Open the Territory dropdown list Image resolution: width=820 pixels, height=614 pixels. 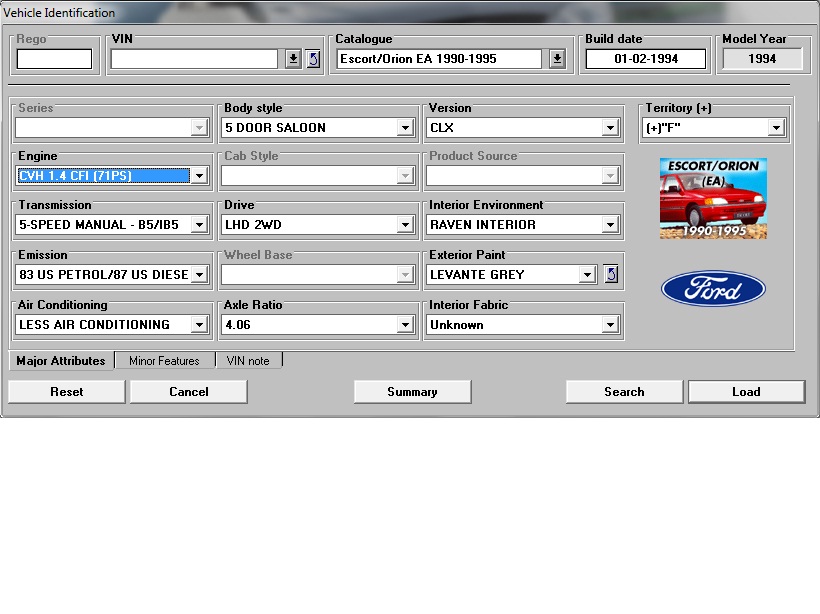[776, 128]
